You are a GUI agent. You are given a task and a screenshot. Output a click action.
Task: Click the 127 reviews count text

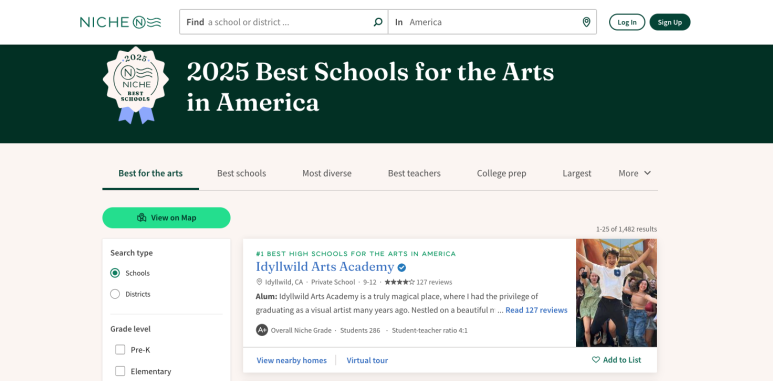434,282
